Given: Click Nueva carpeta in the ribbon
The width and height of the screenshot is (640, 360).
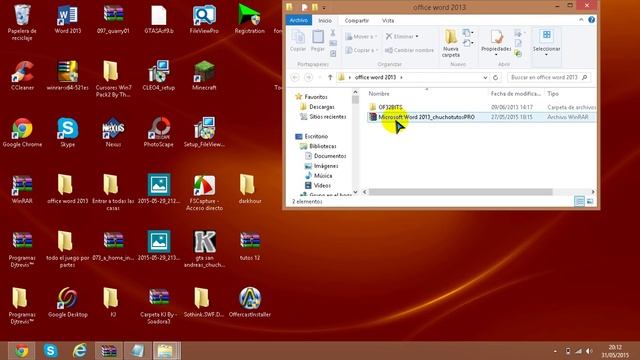Looking at the screenshot, I should (451, 43).
